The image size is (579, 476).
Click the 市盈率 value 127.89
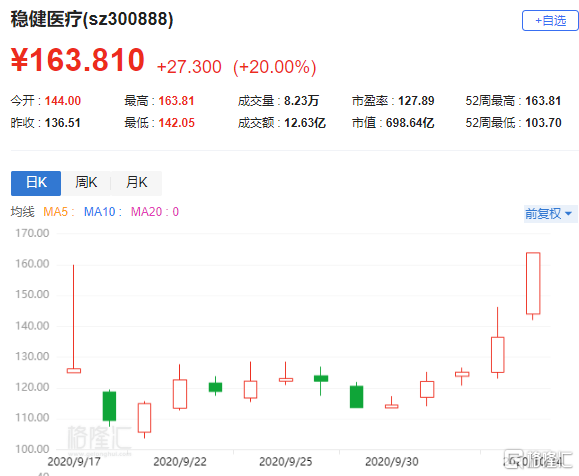[416, 101]
